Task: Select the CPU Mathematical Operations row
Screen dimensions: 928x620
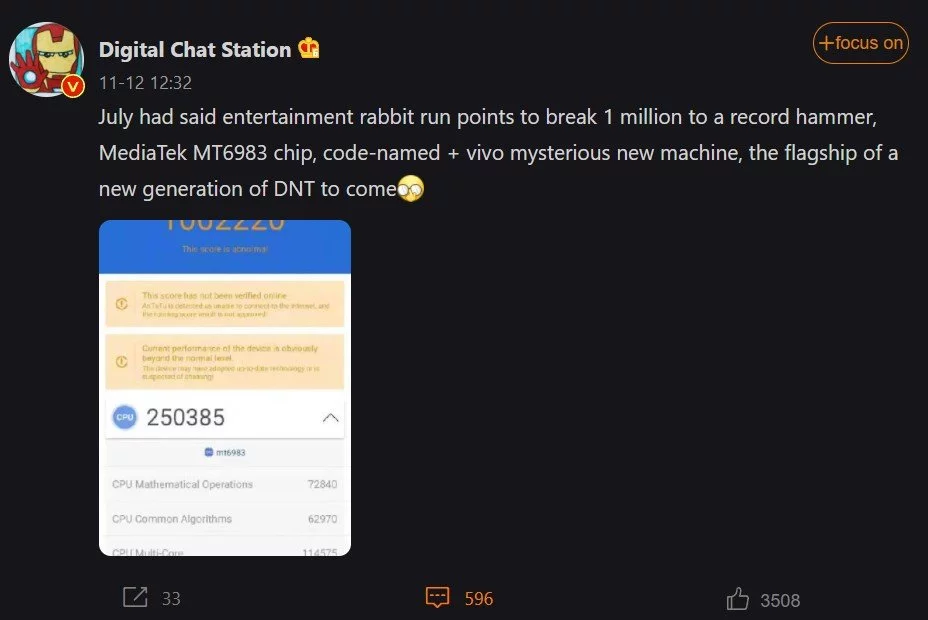Action: point(225,484)
